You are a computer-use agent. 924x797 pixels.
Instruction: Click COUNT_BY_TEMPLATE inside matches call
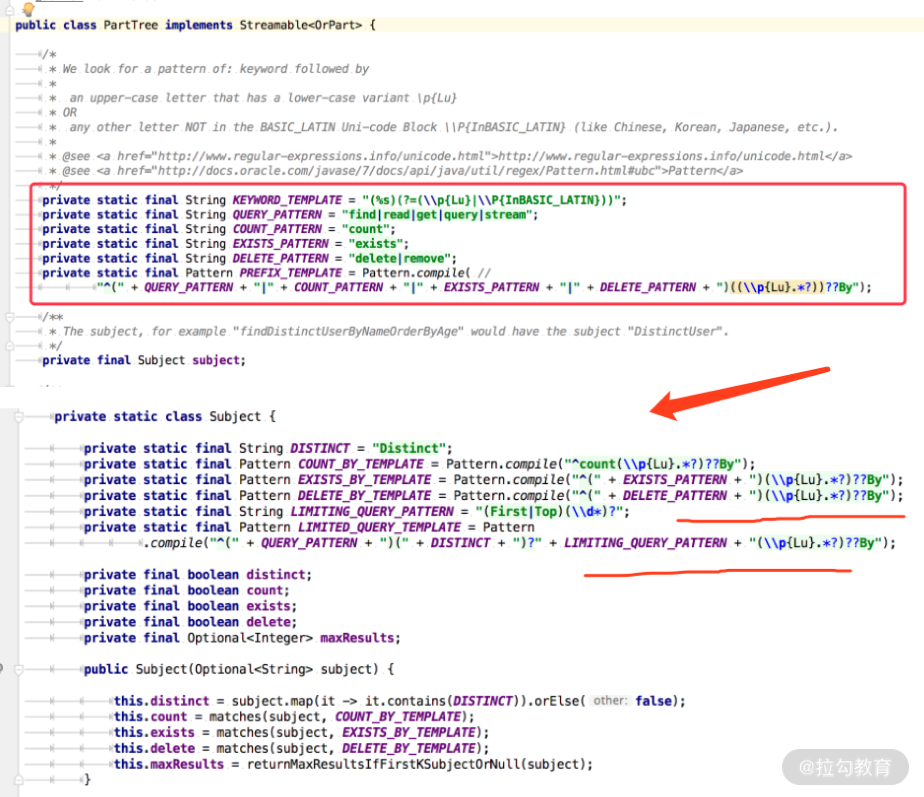[x=398, y=717]
